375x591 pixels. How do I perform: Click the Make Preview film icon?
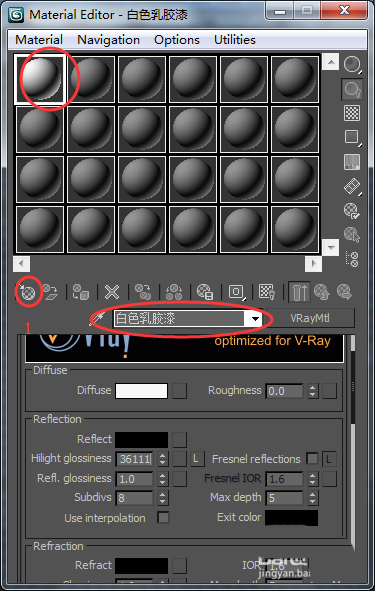click(x=352, y=186)
